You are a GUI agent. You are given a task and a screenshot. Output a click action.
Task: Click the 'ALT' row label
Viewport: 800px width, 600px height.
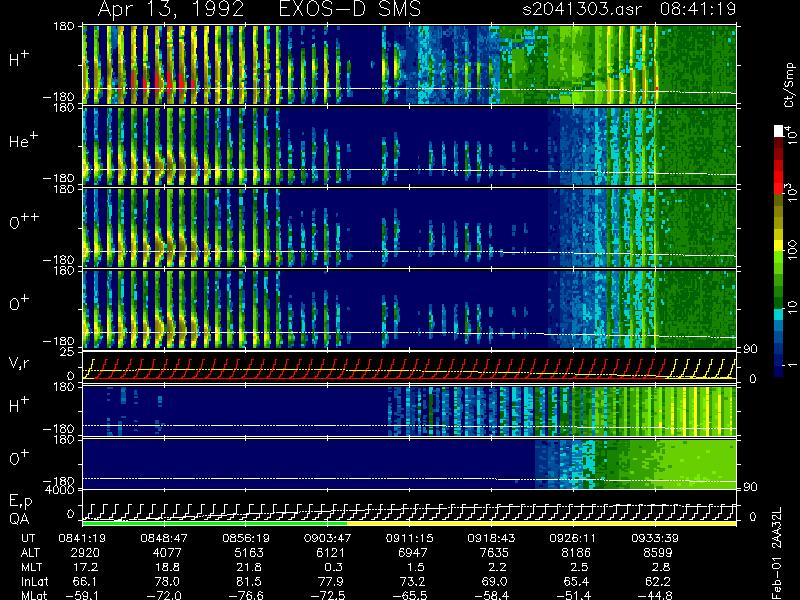[x=31, y=553]
